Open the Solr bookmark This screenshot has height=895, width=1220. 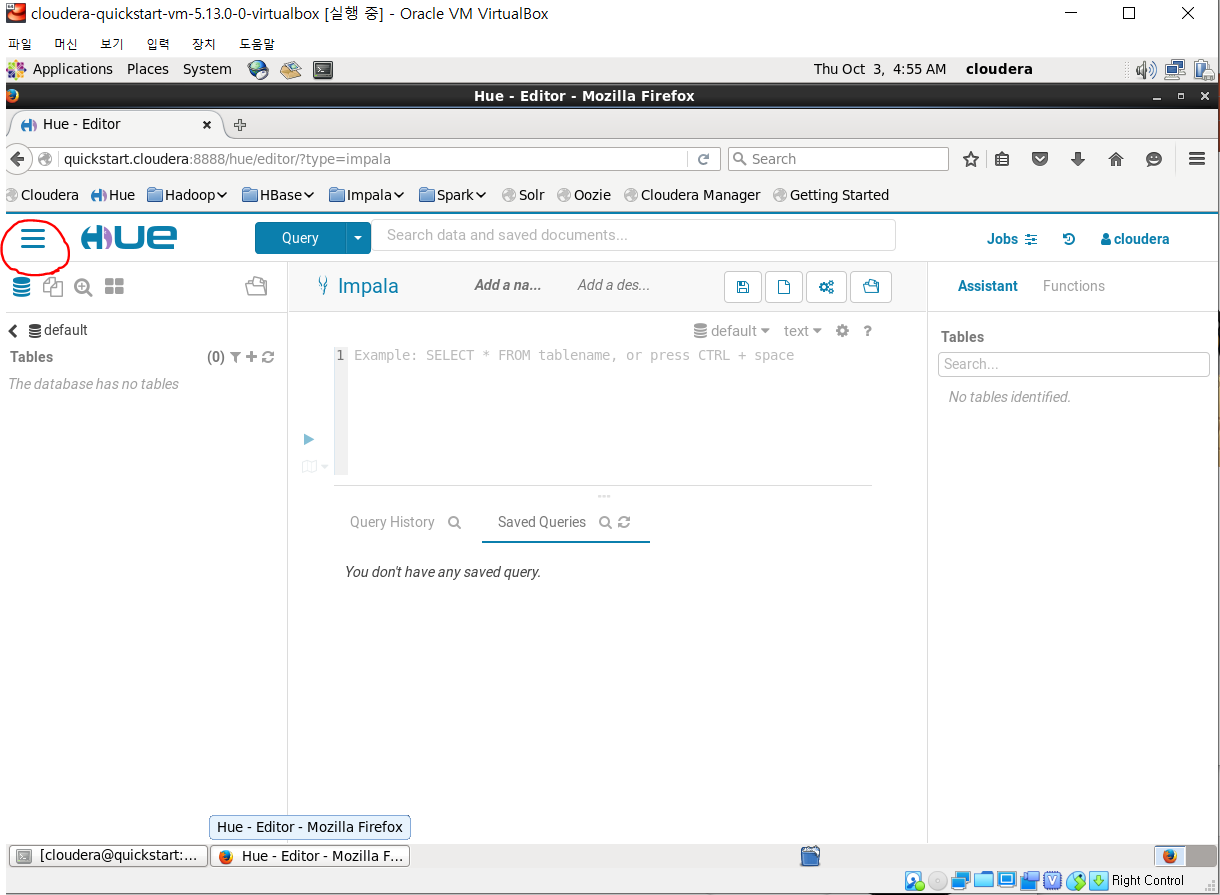pos(523,195)
